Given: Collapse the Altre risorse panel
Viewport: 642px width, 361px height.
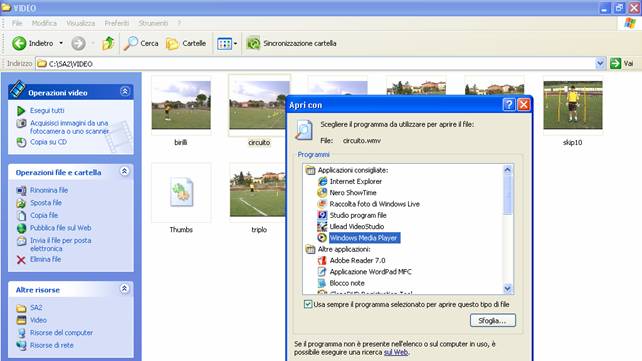Looking at the screenshot, I should 124,289.
